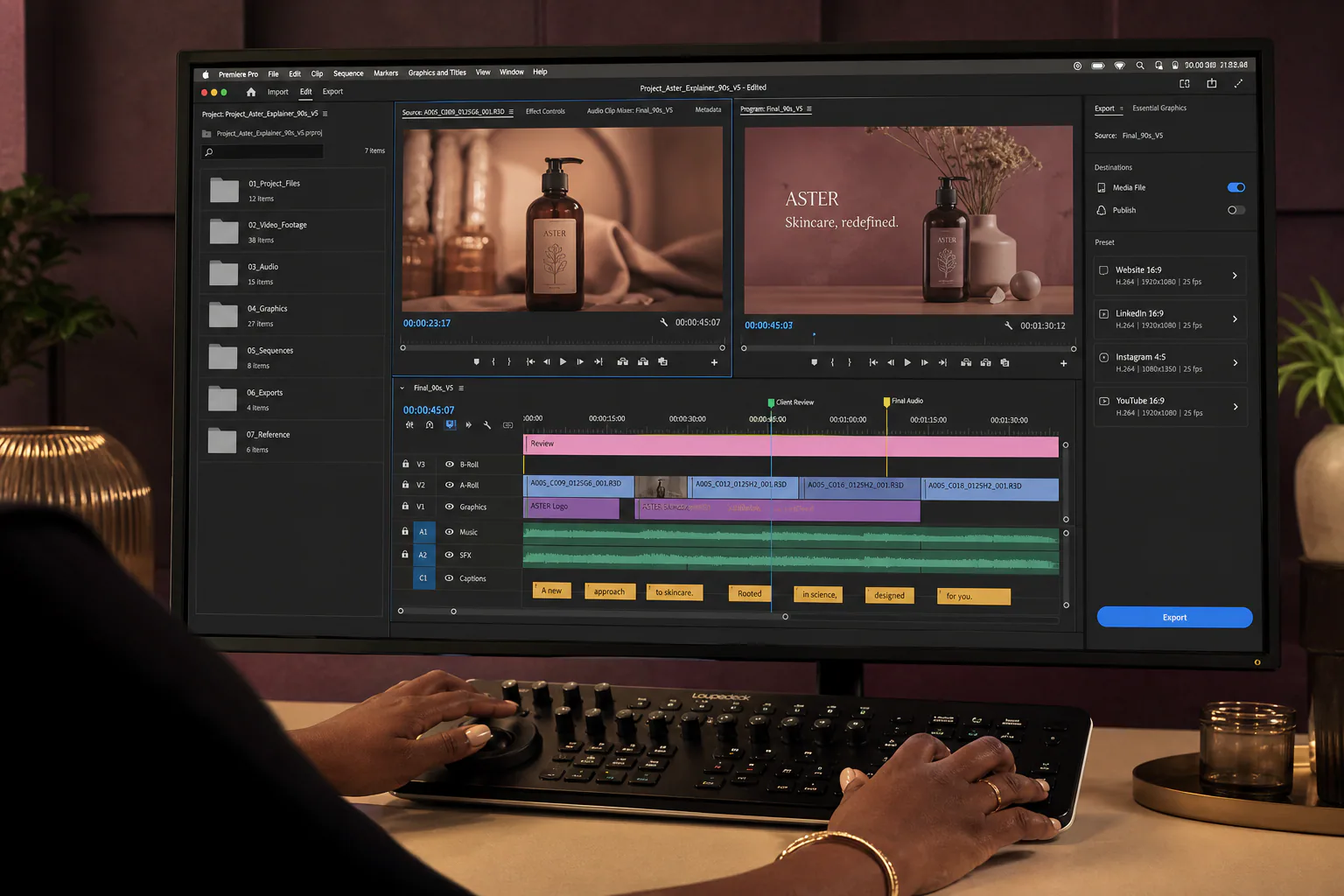Toggle Linked Selection icon in timeline
Viewport: 1344px width, 896px height.
(451, 425)
